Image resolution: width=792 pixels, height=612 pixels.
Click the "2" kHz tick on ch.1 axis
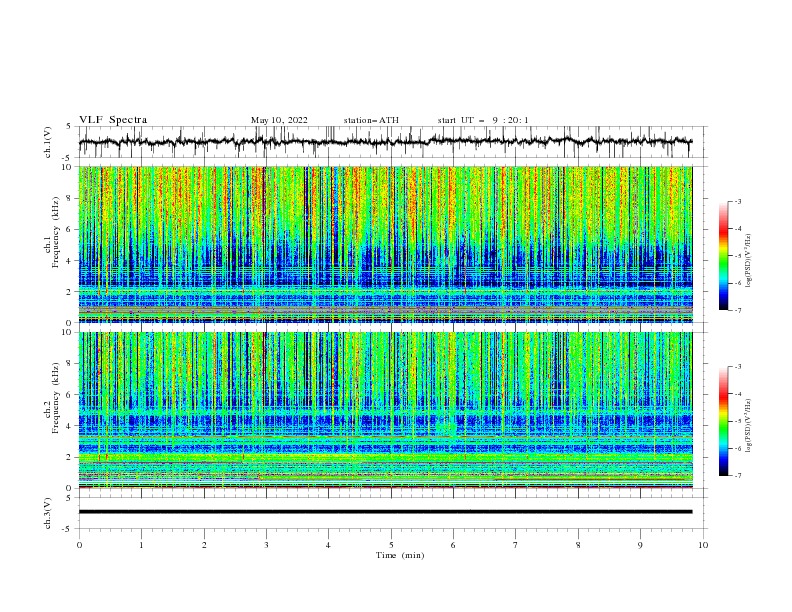coord(70,292)
